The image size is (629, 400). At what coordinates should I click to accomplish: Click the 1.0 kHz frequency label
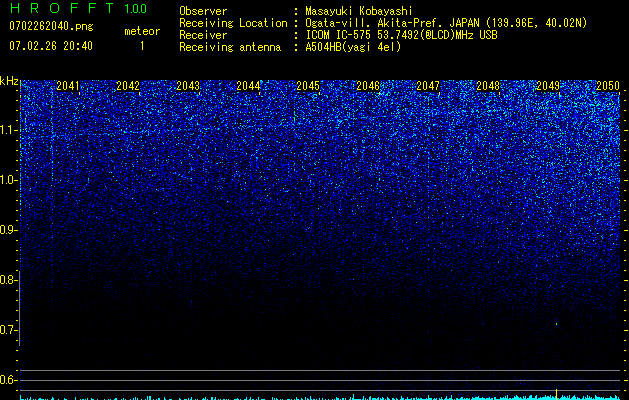point(8,180)
